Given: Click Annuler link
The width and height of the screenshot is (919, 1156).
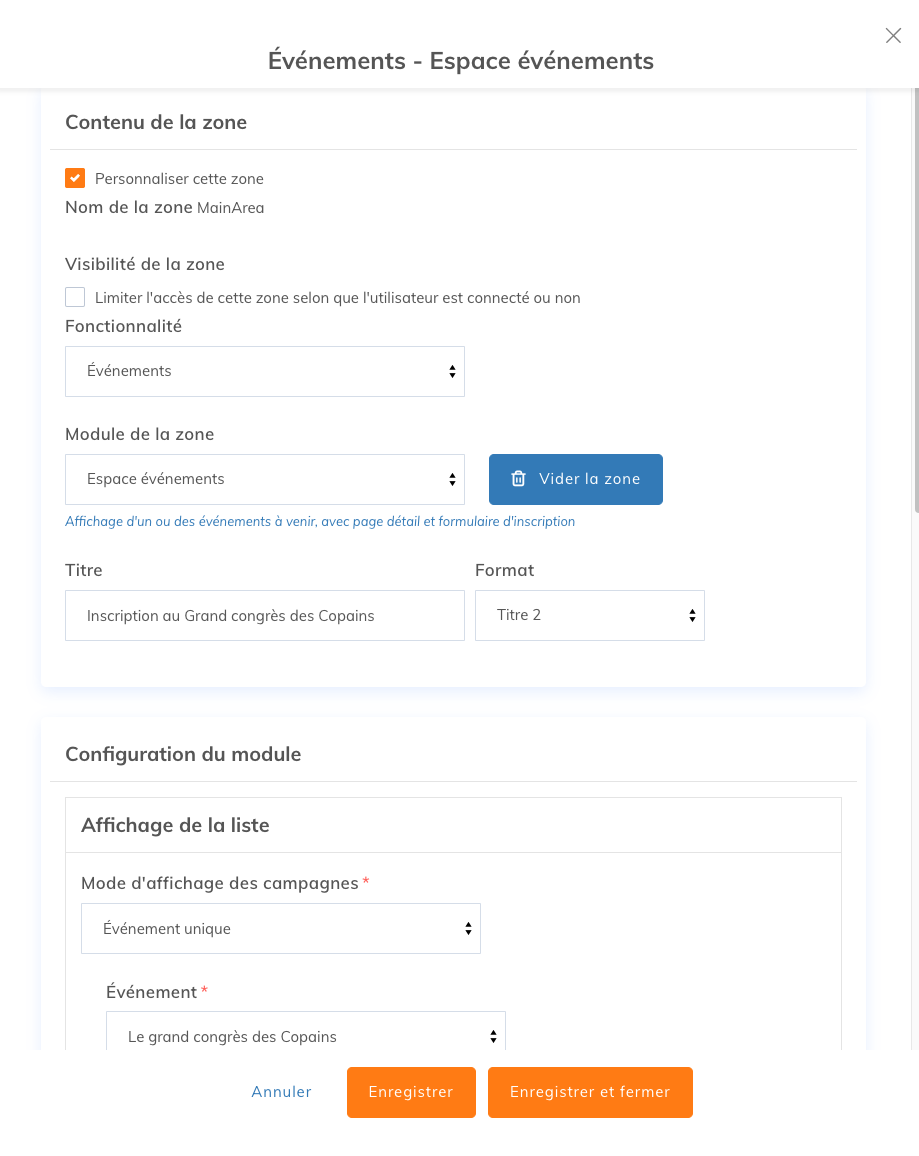Looking at the screenshot, I should [x=282, y=1091].
